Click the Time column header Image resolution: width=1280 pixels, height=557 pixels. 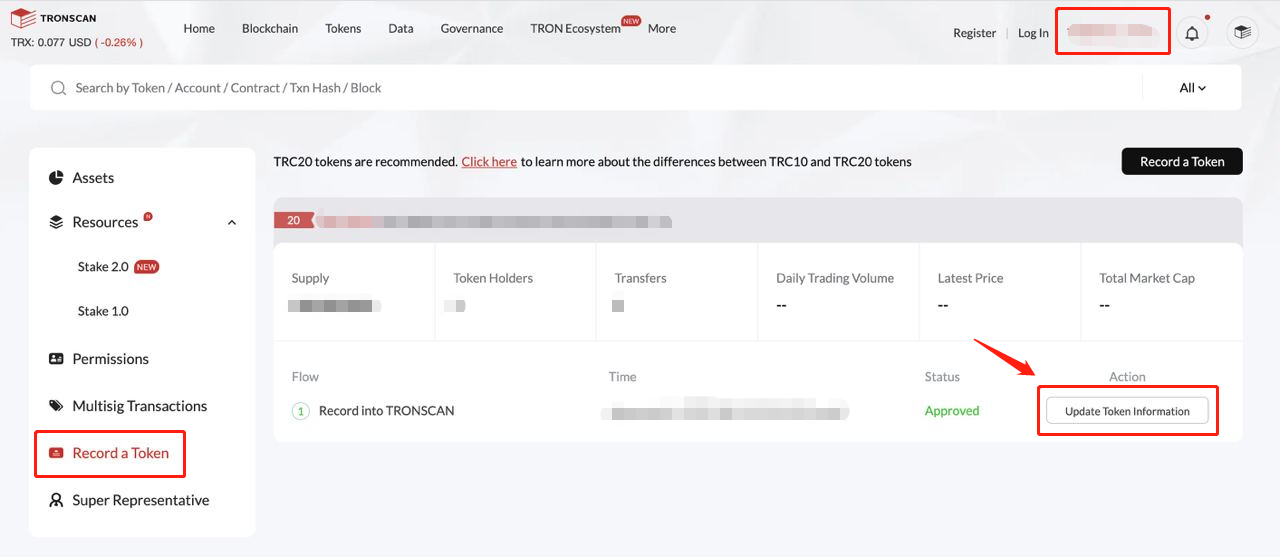pos(622,377)
